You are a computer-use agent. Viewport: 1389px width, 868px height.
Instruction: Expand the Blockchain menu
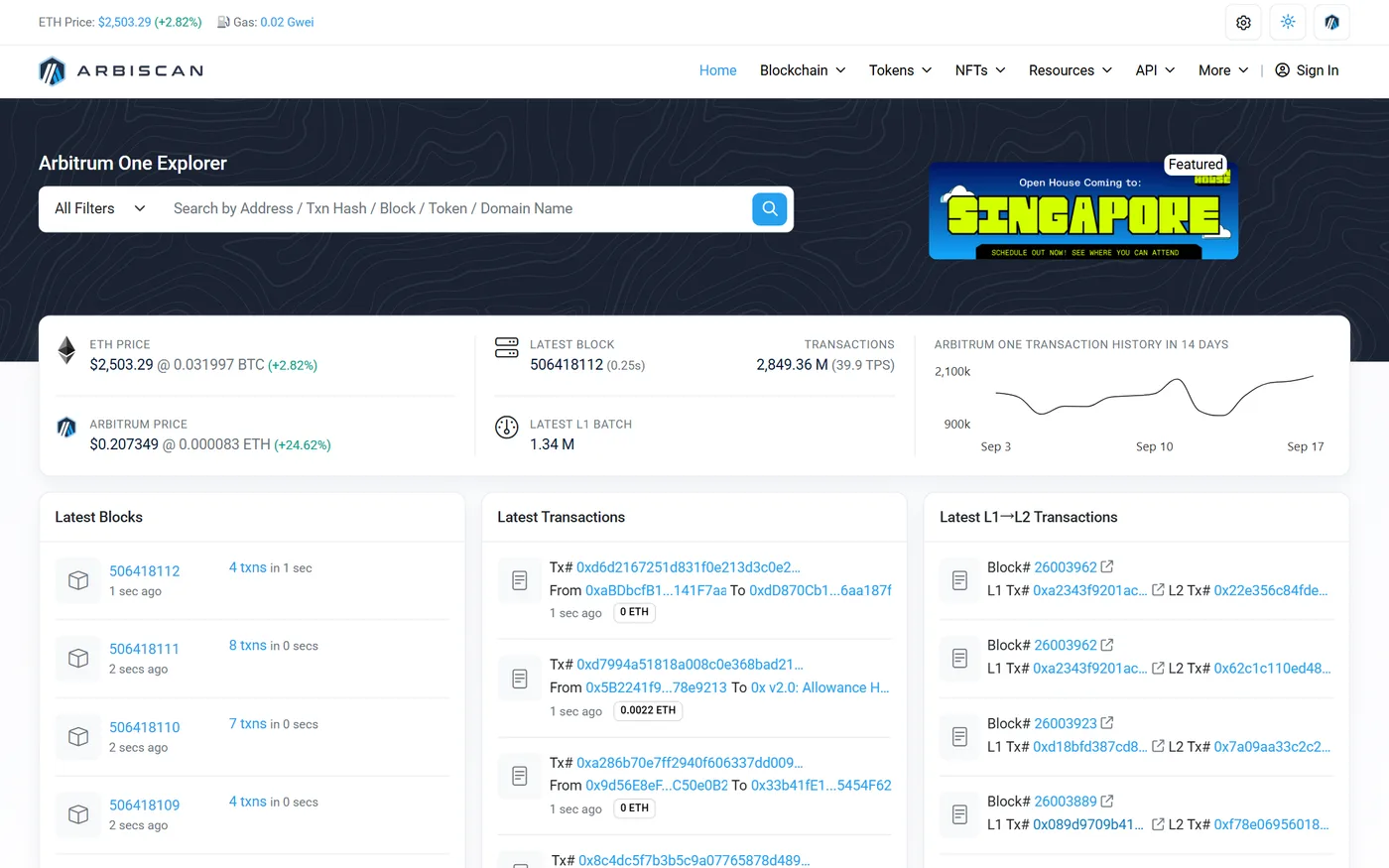[803, 70]
